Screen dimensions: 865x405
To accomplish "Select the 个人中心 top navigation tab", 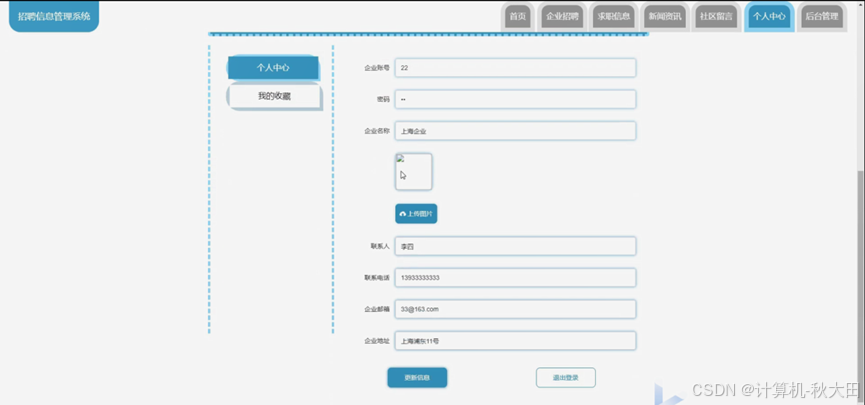I will [769, 16].
